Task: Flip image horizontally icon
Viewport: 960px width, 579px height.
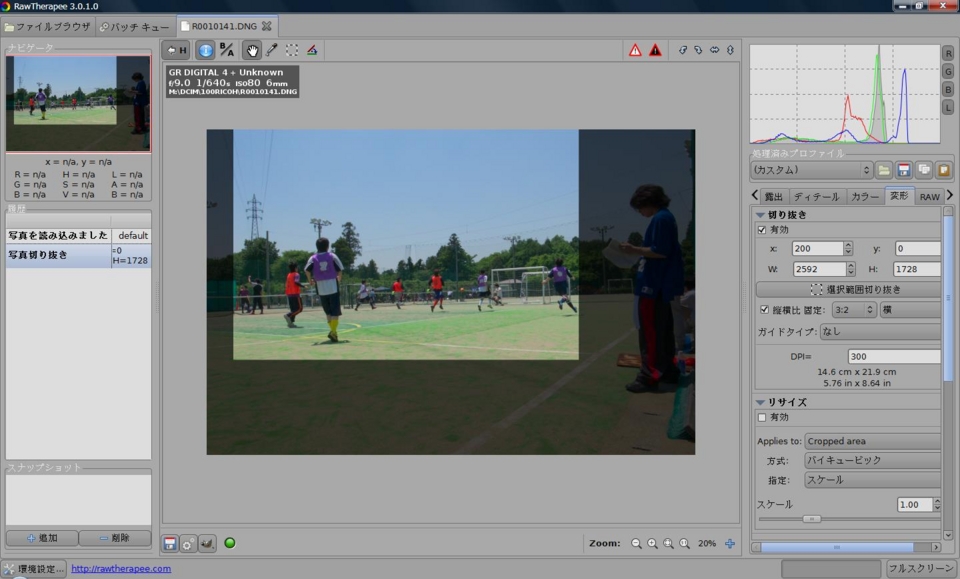Action: point(714,50)
